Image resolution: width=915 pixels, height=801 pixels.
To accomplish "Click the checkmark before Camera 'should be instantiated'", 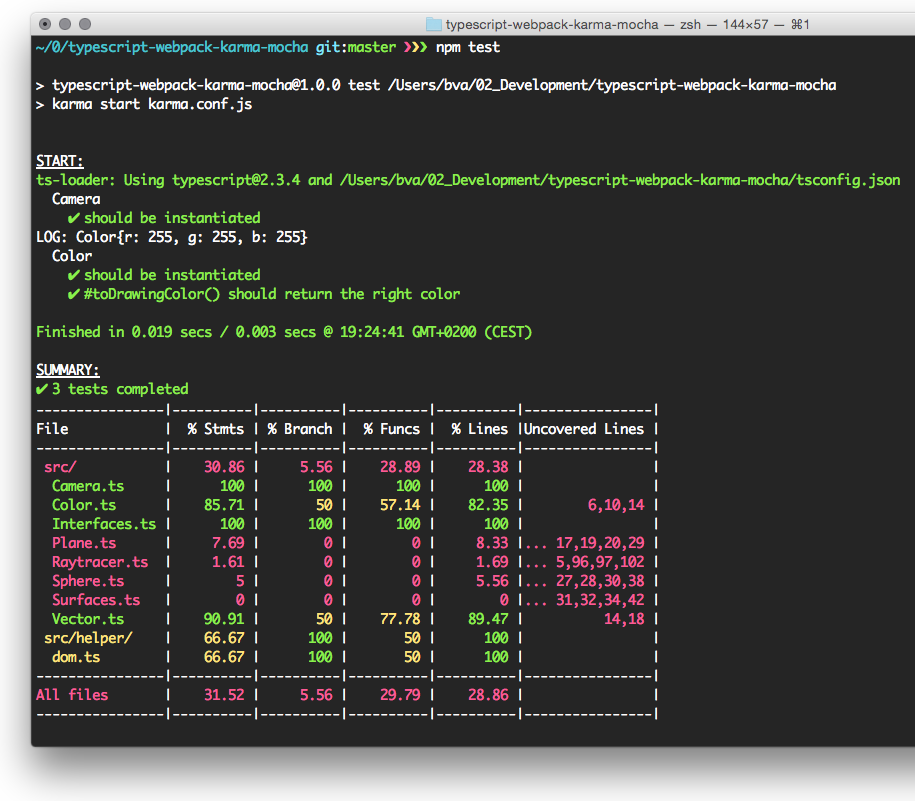I will [74, 218].
